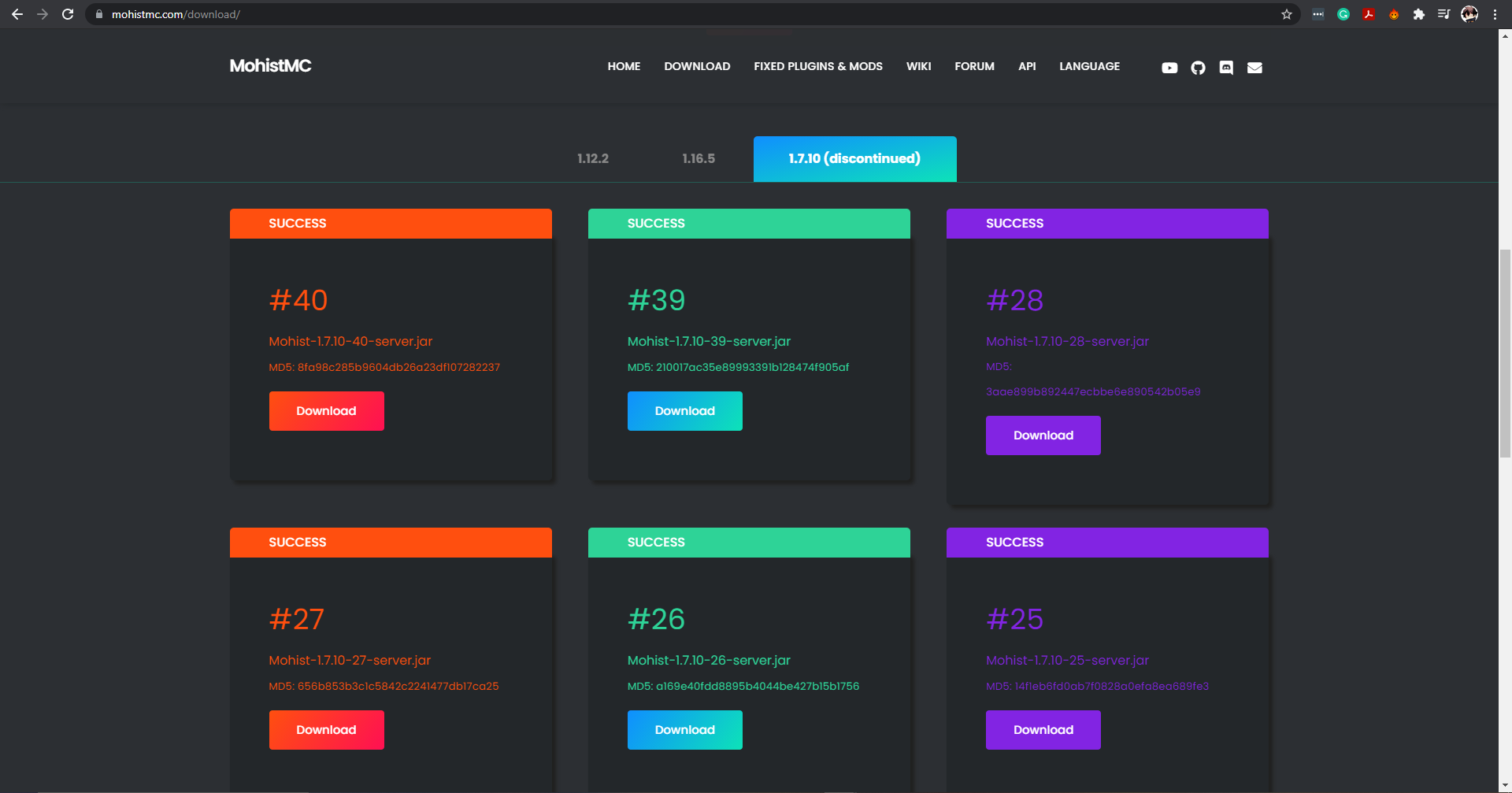
Task: Switch to the 1.16.5 version tab
Action: (699, 158)
